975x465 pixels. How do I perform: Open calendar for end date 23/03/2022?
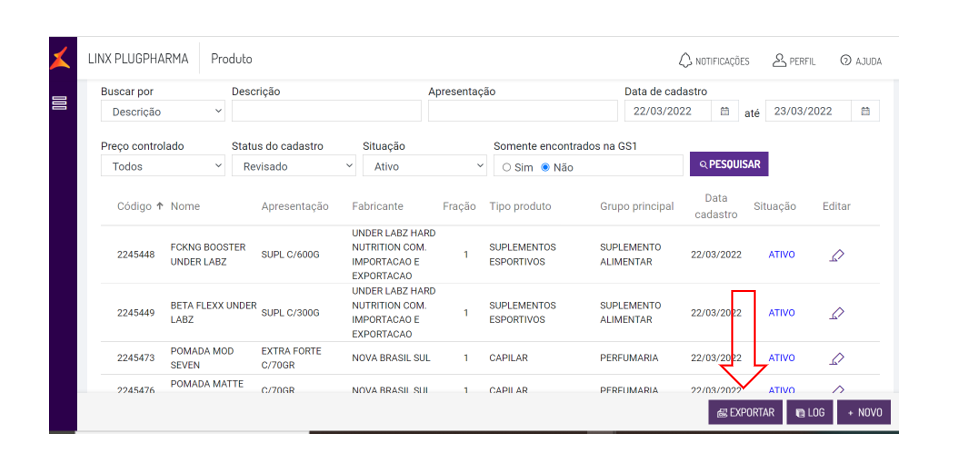point(865,111)
